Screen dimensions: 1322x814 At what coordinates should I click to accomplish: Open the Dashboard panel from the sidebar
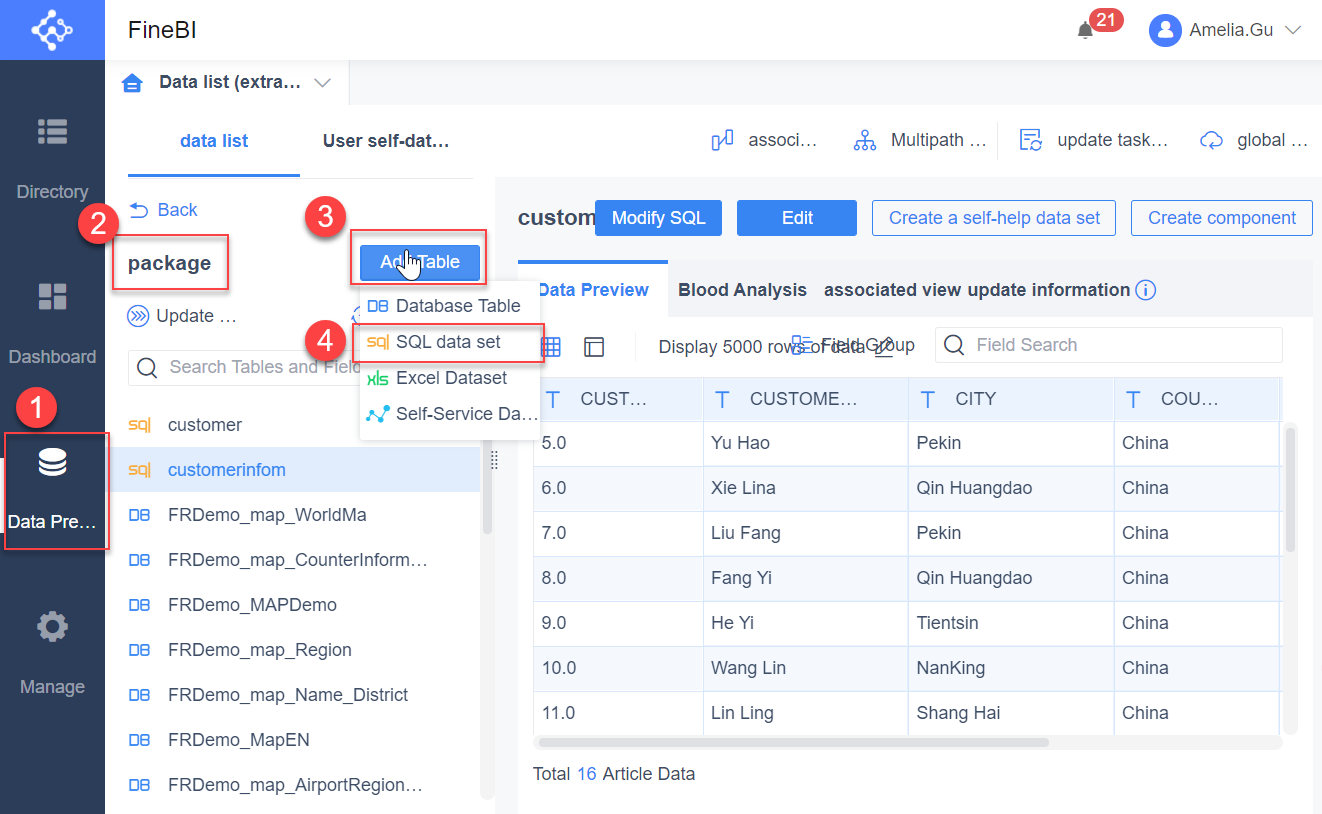[52, 296]
